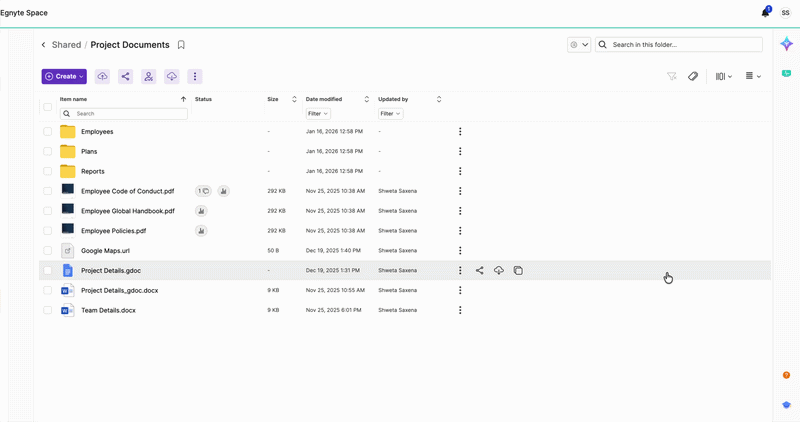Open the Create dropdown button
800x422 pixels.
64,77
